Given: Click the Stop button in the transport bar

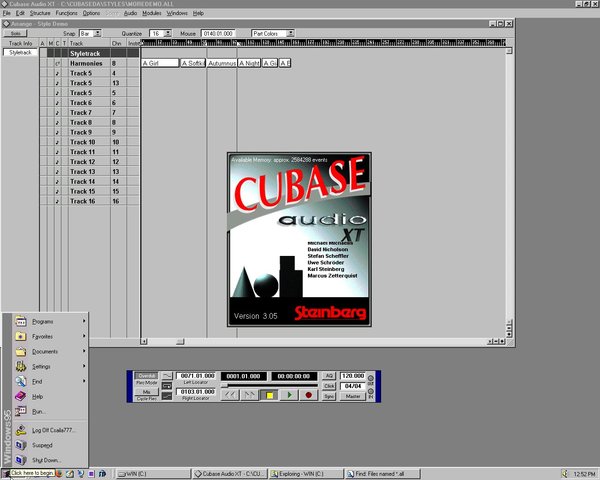Looking at the screenshot, I should [x=269, y=395].
